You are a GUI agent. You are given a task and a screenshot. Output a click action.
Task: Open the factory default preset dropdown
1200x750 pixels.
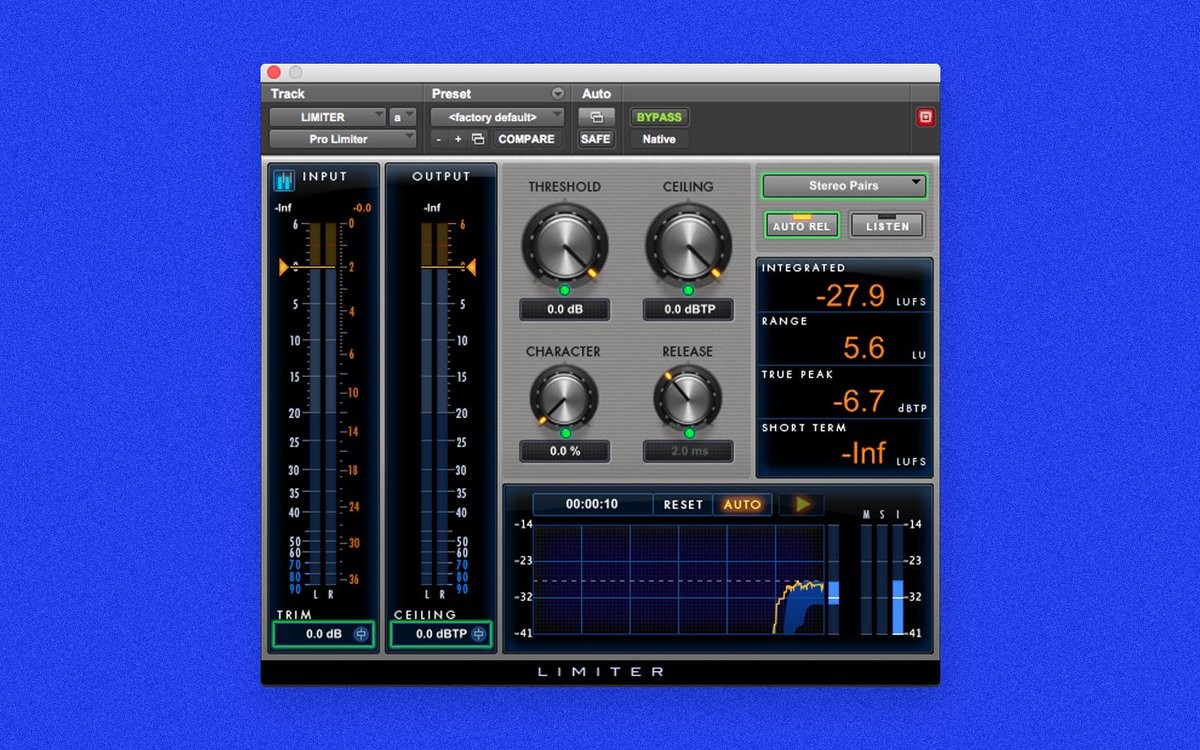497,117
